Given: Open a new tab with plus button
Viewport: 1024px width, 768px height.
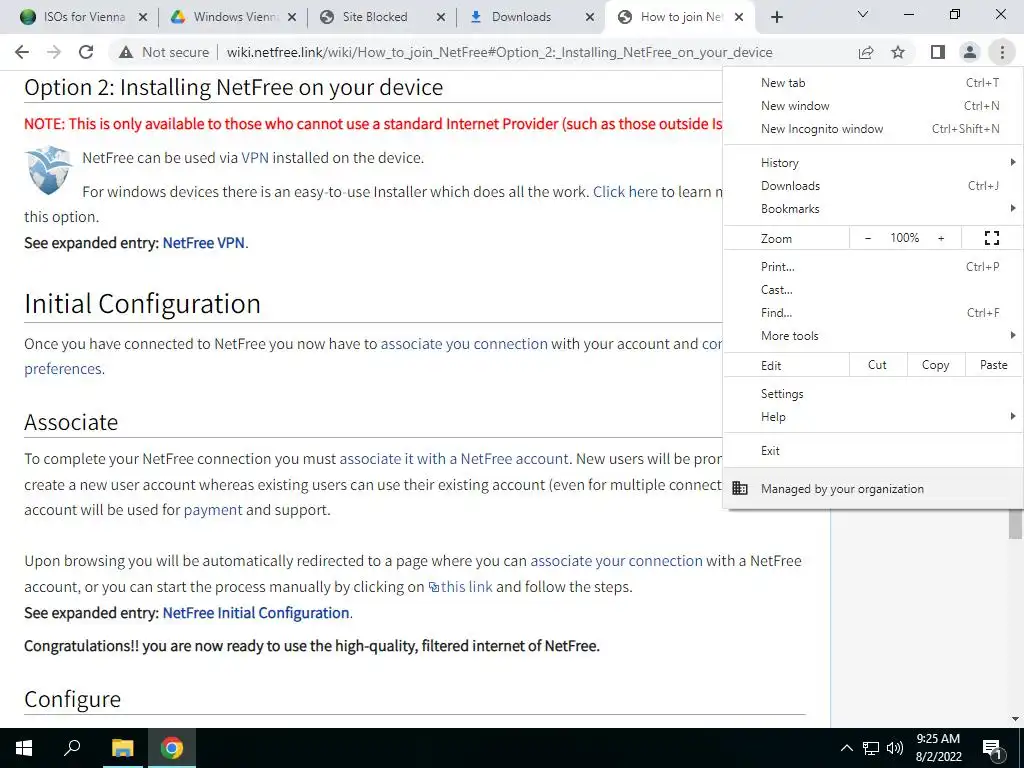Looking at the screenshot, I should (776, 17).
